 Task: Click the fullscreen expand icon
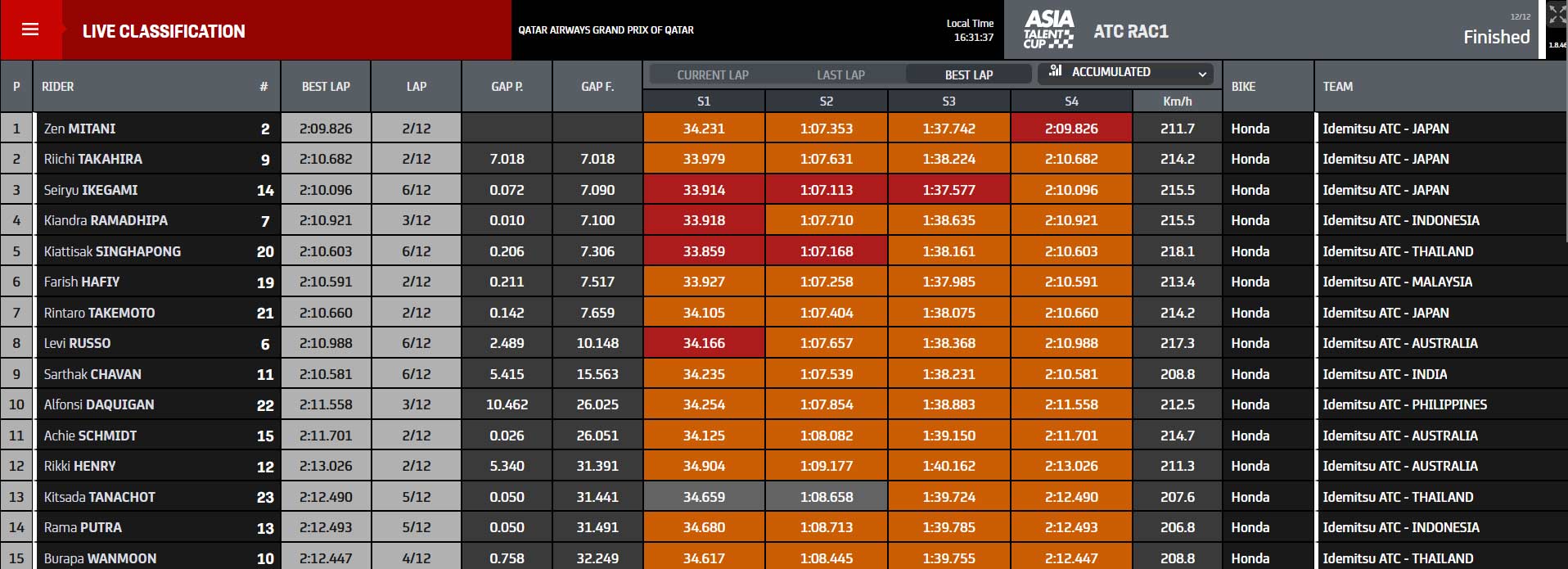tap(1557, 15)
